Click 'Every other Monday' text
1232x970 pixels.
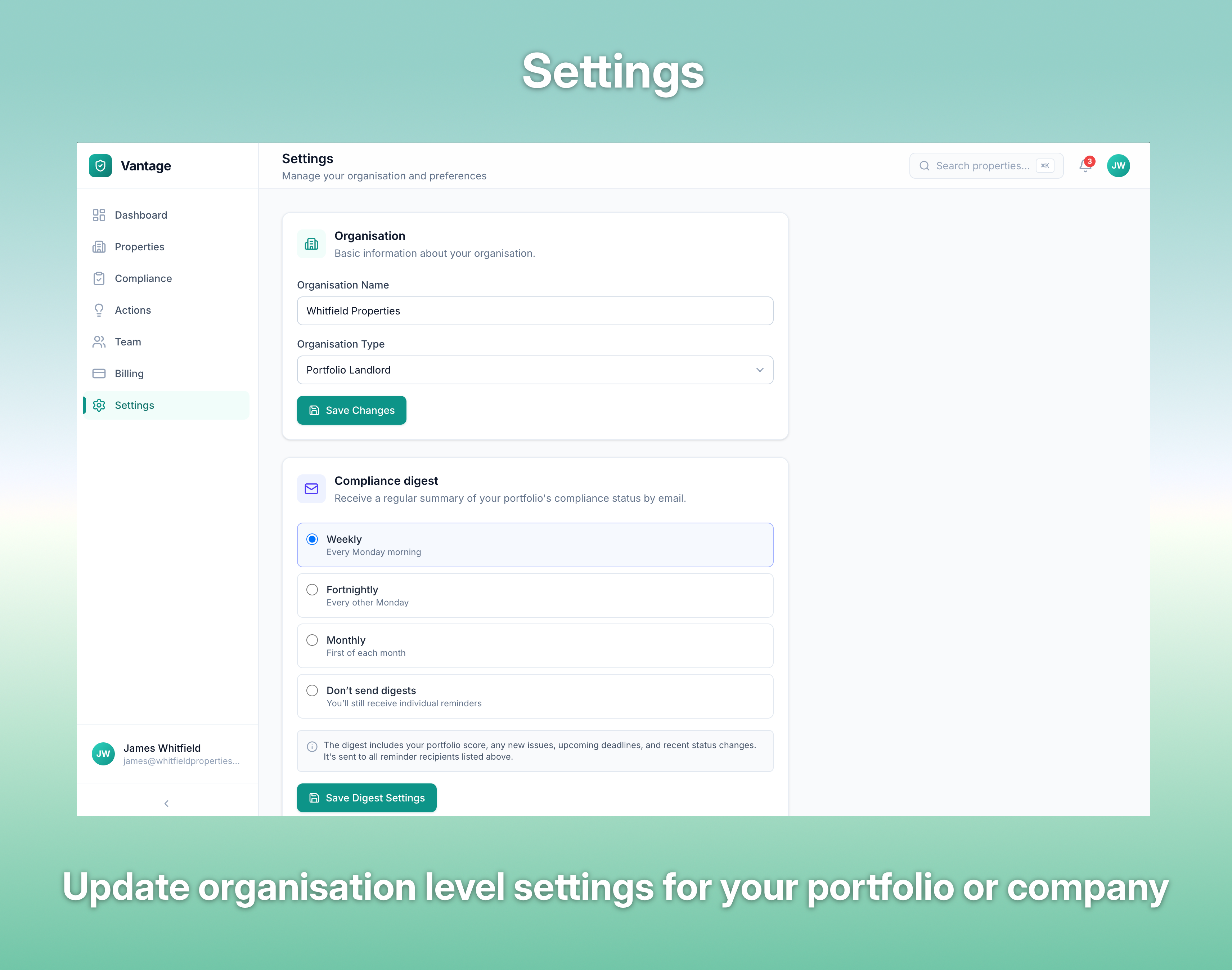(367, 603)
